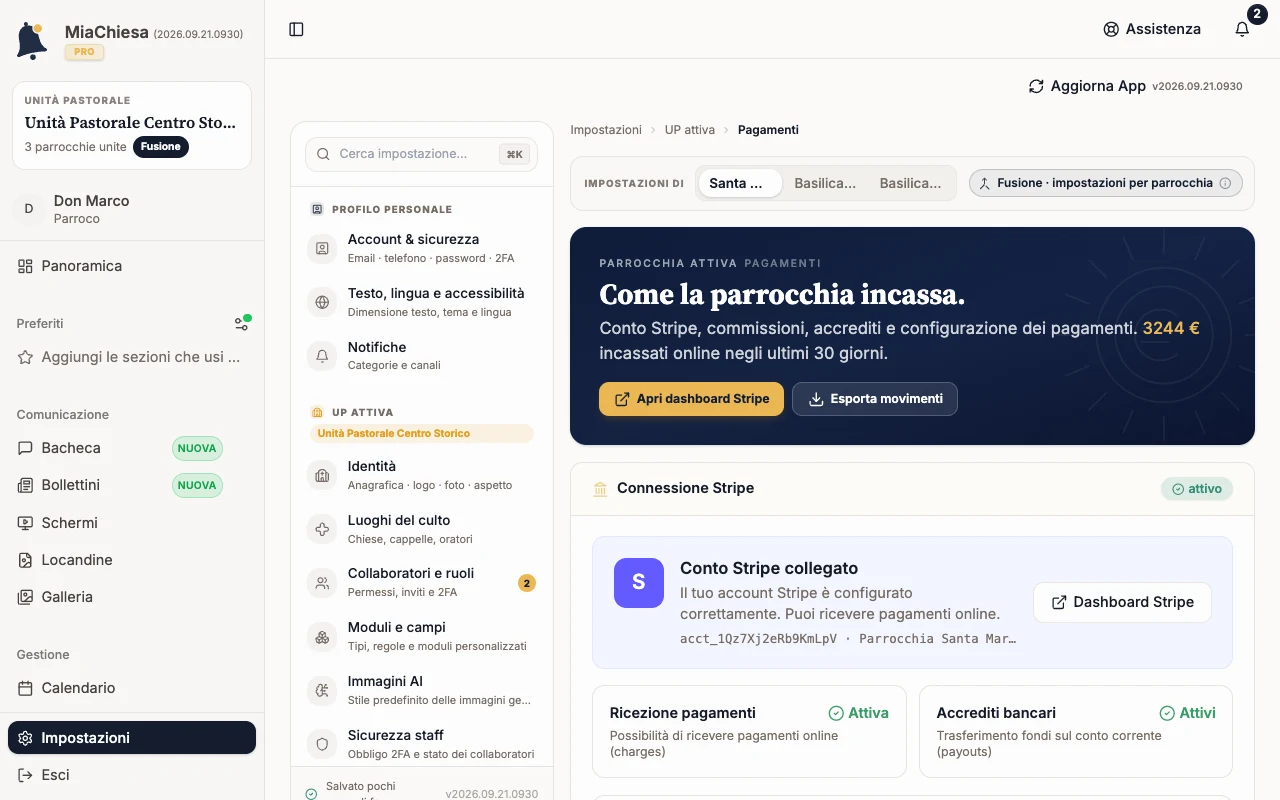Click the Luoghi del culto cross icon

pos(322,529)
